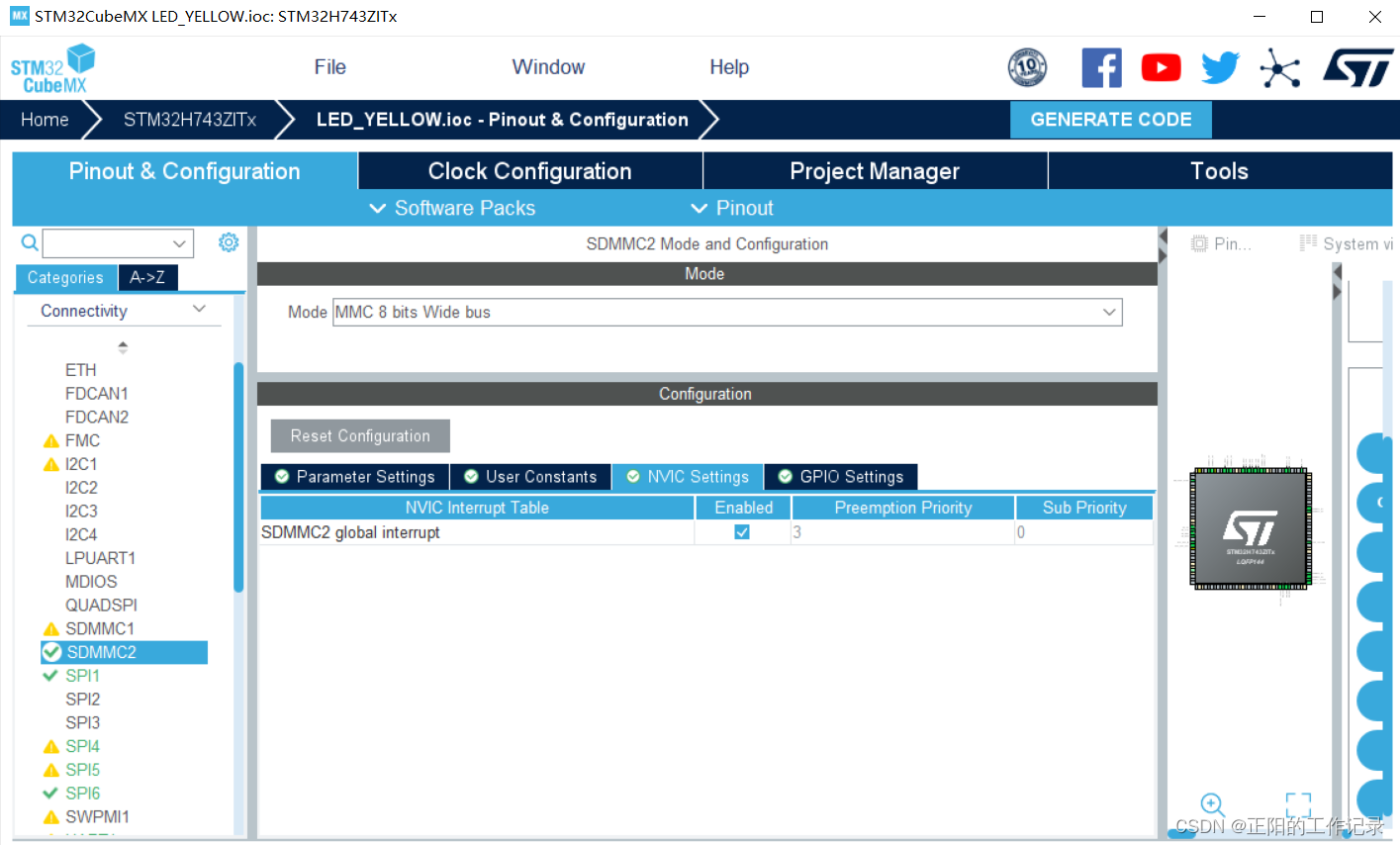Select FDCAN1 peripheral
This screenshot has height=845, width=1400.
(x=97, y=394)
